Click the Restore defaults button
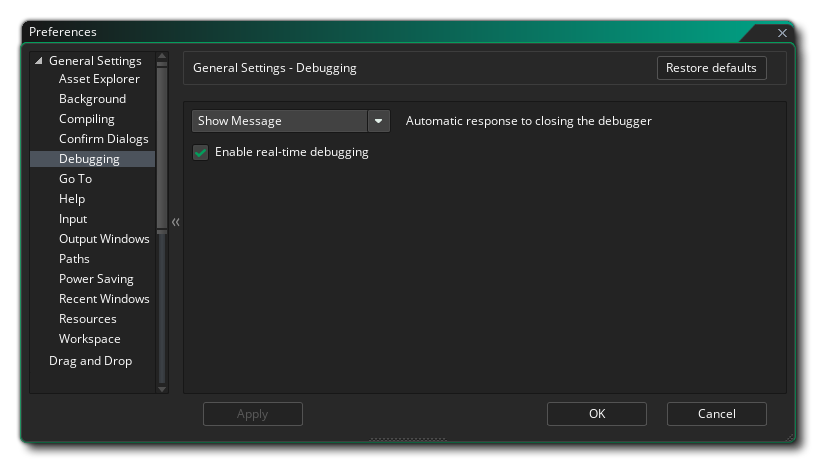 click(x=711, y=68)
